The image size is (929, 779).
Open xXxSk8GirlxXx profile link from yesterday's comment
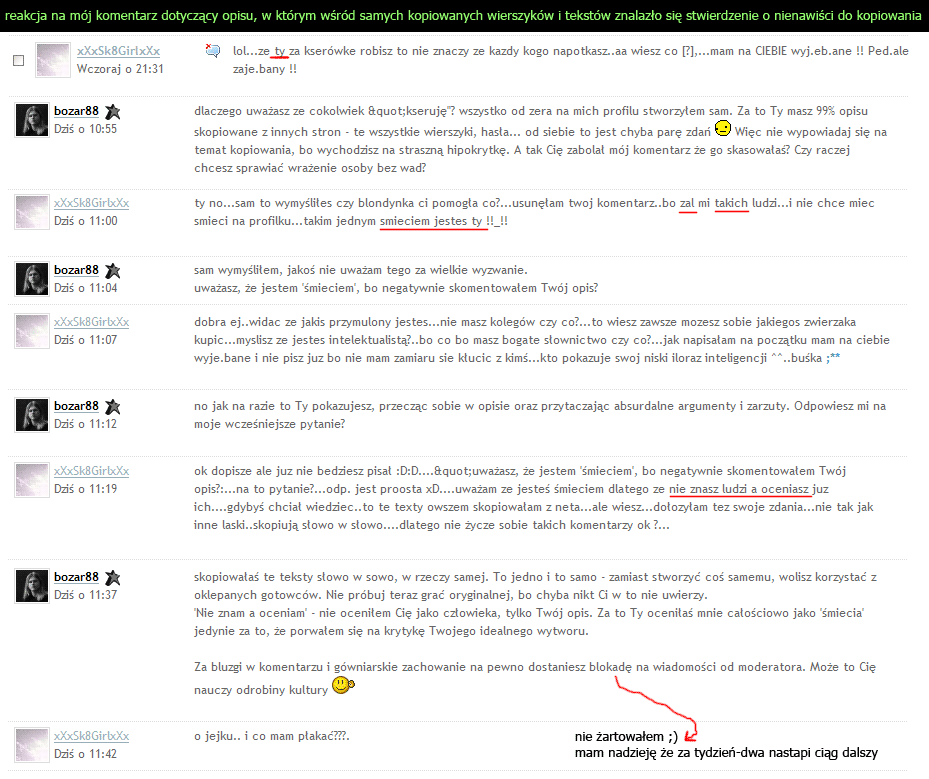pyautogui.click(x=118, y=51)
